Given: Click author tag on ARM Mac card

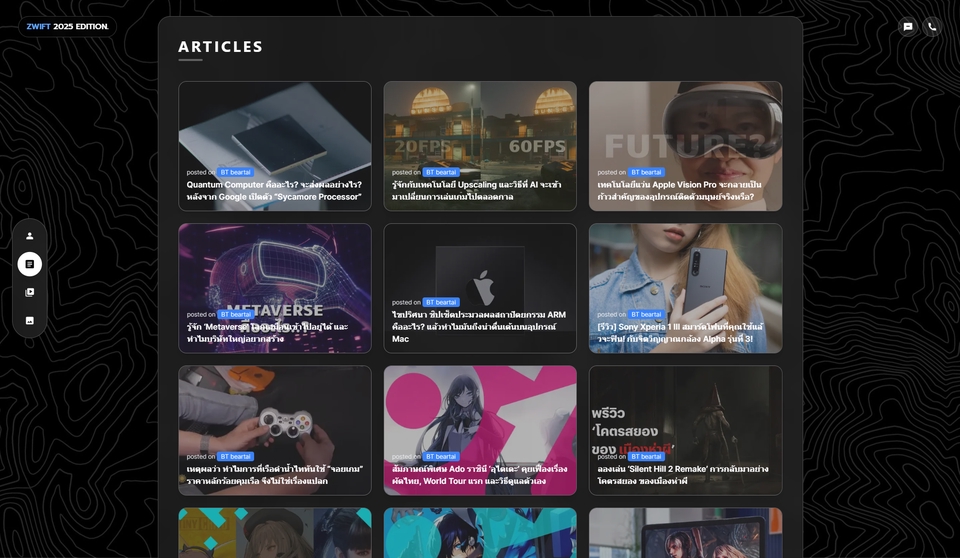Looking at the screenshot, I should (441, 302).
